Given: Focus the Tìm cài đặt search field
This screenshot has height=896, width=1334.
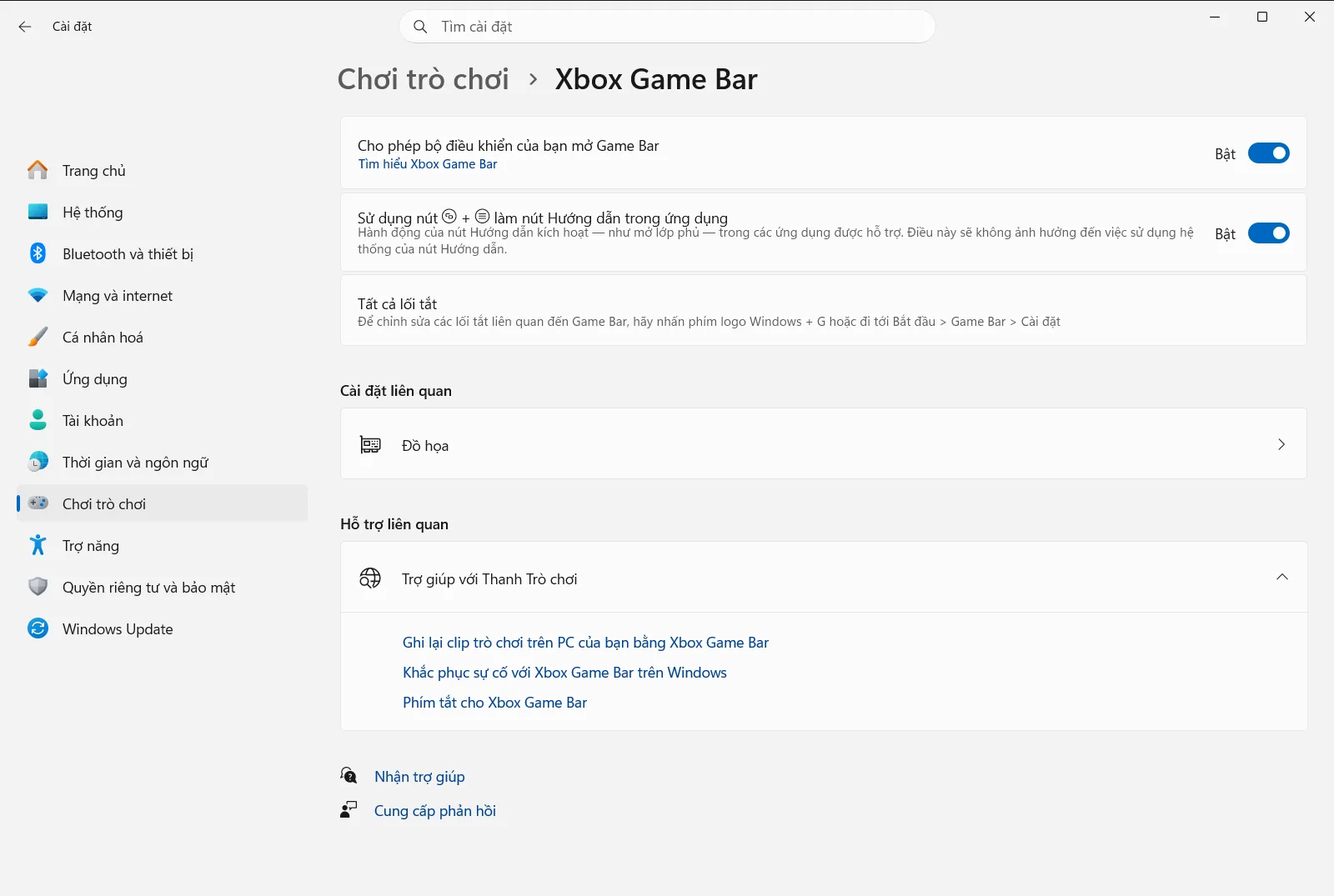Looking at the screenshot, I should (x=667, y=27).
